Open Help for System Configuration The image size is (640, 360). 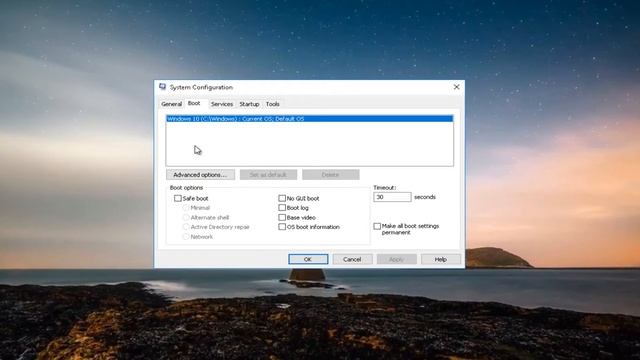point(441,259)
